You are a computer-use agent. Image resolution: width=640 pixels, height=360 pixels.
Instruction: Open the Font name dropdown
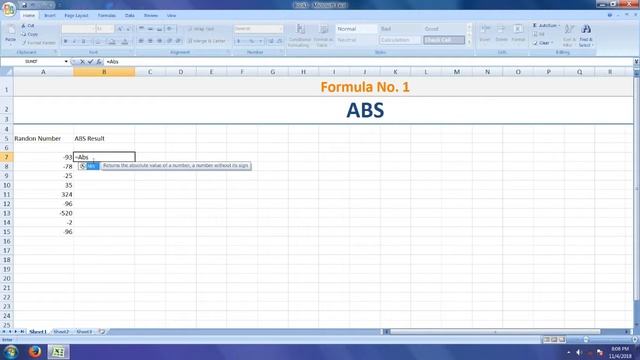coord(92,29)
